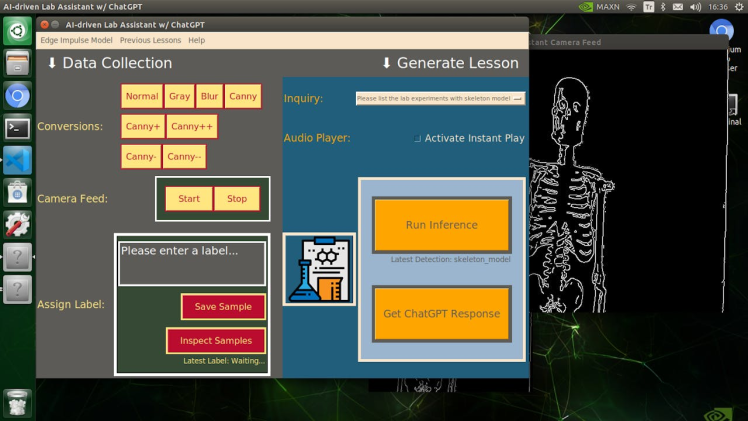Open Terminal from the launcher

pos(17,128)
